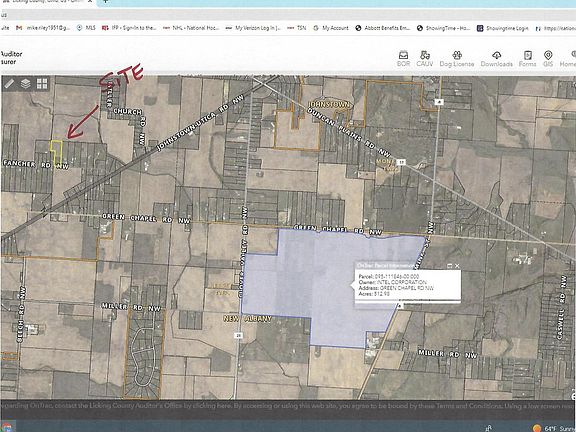This screenshot has width=576, height=432.
Task: Open the My Verizon Log In bookmark
Action: tap(253, 28)
